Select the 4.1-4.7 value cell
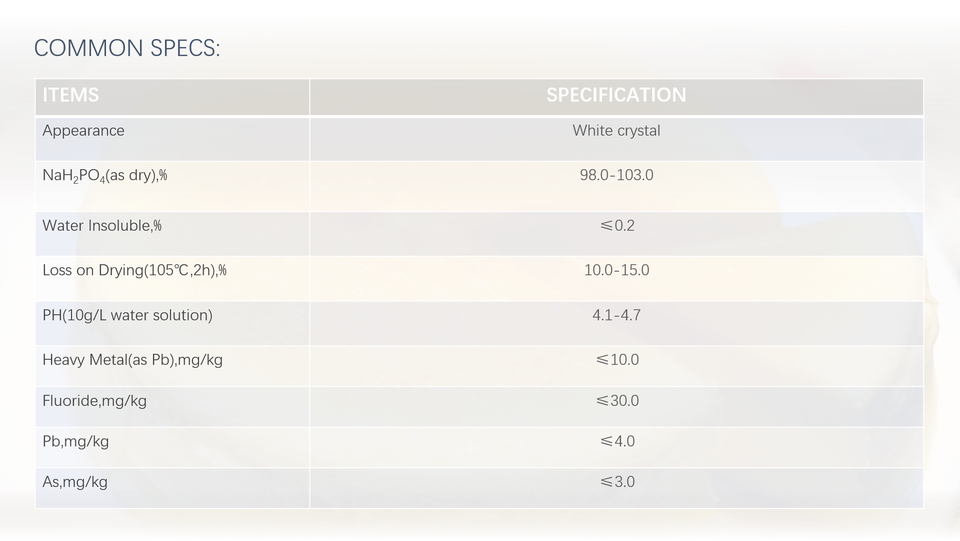 tap(616, 315)
